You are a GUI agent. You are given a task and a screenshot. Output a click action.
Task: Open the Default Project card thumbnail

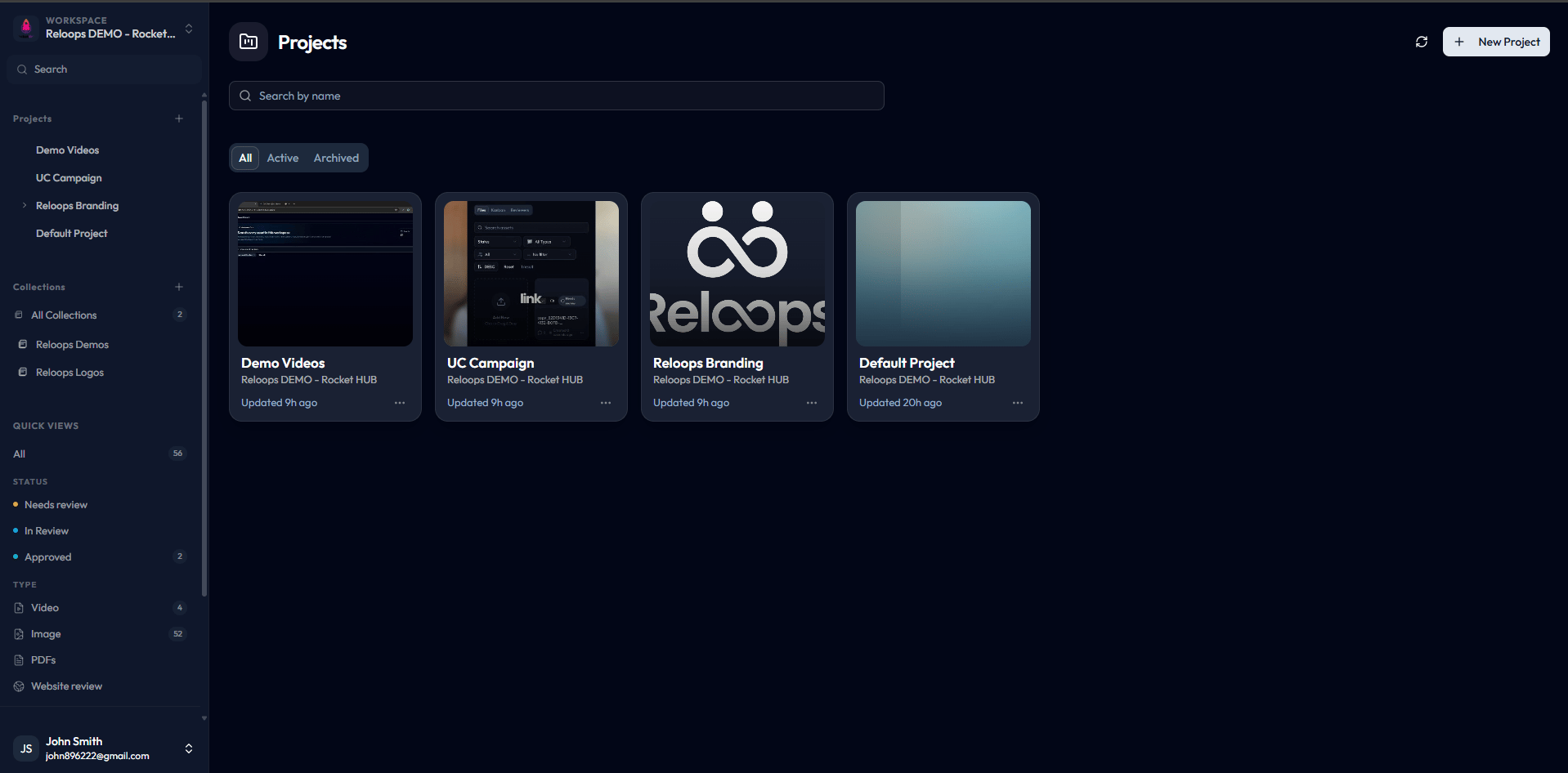pyautogui.click(x=943, y=274)
